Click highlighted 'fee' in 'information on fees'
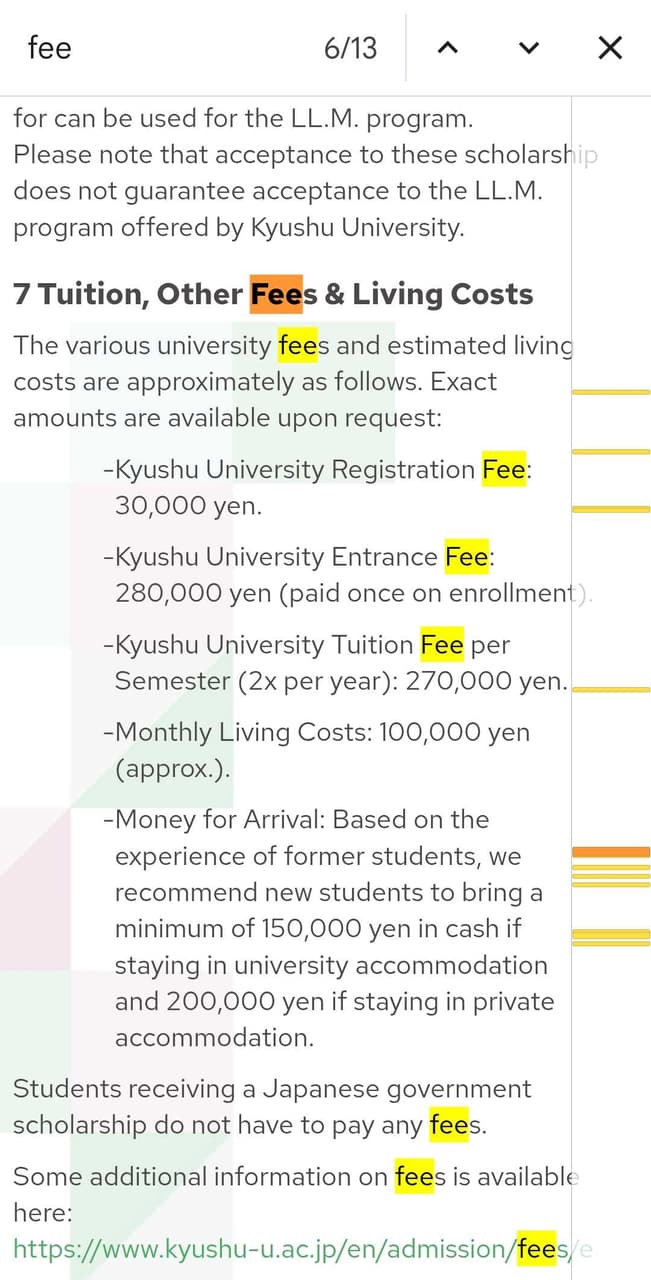The width and height of the screenshot is (651, 1280). tap(414, 1177)
